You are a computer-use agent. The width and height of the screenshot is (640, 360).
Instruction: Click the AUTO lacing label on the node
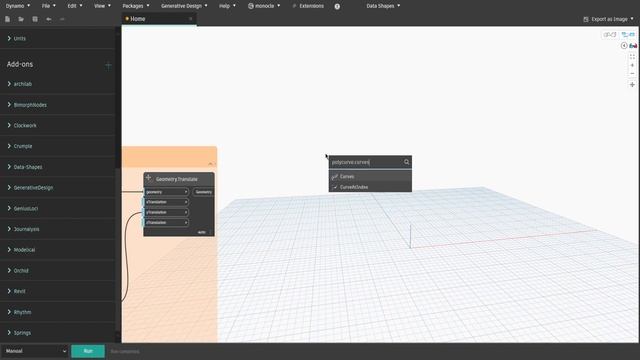pos(202,232)
